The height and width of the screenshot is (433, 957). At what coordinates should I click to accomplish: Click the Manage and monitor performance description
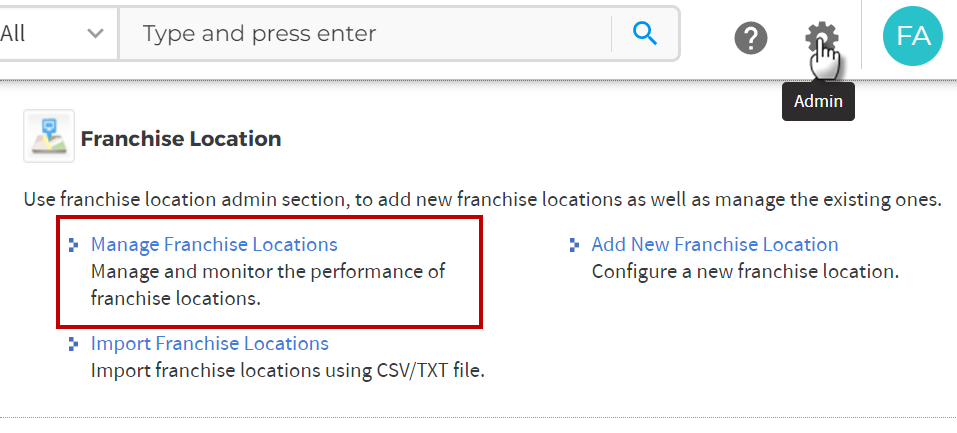pos(269,285)
